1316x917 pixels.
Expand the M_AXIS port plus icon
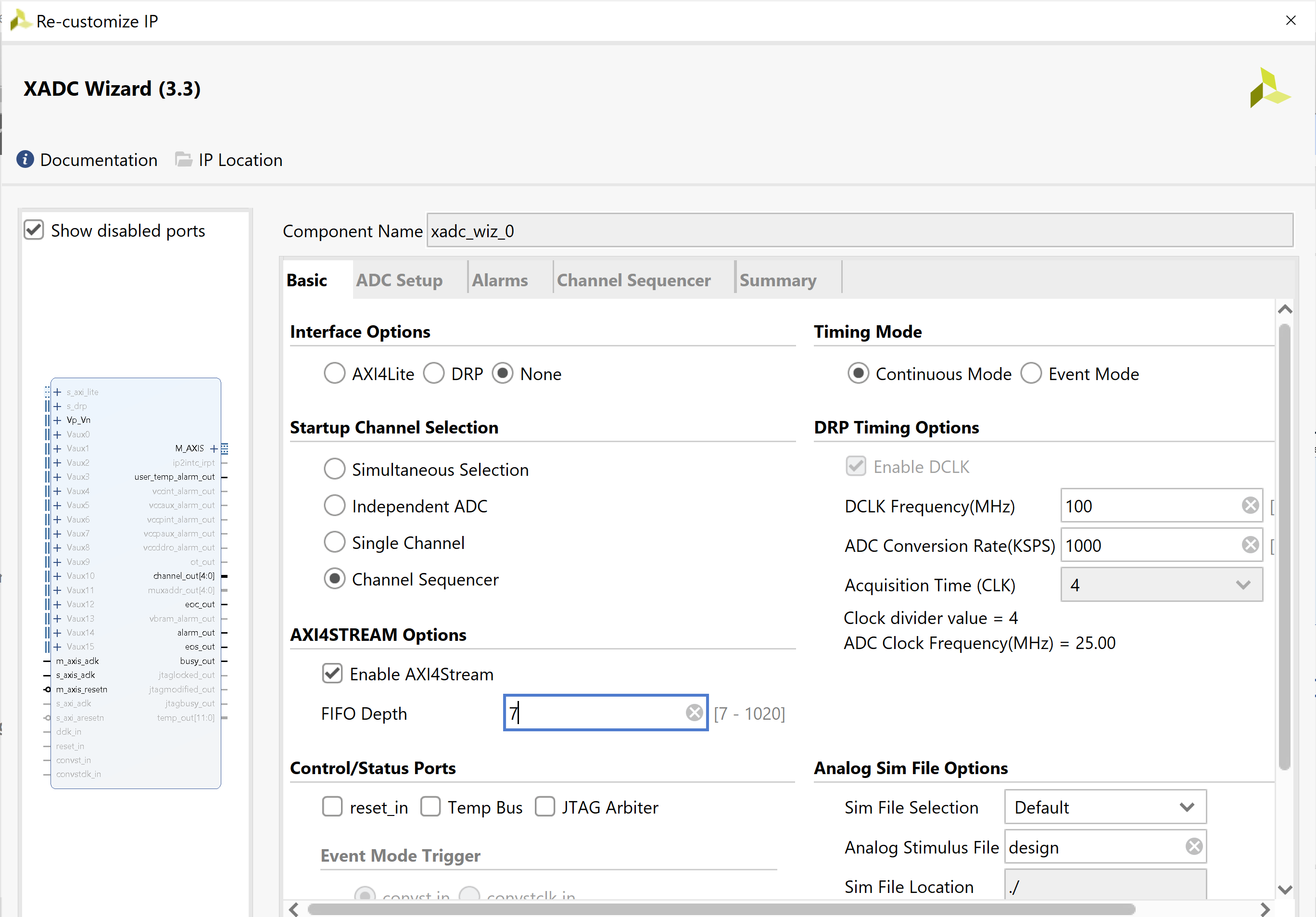coord(214,448)
